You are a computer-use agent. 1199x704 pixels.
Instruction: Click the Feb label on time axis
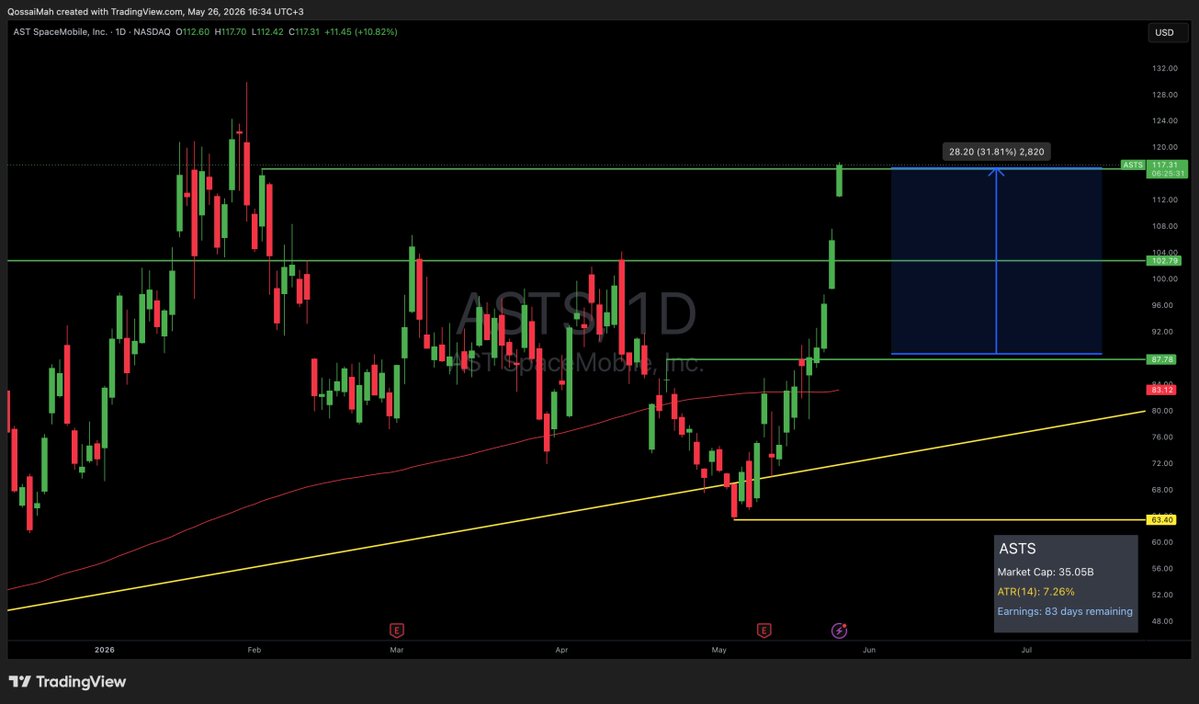click(x=254, y=650)
